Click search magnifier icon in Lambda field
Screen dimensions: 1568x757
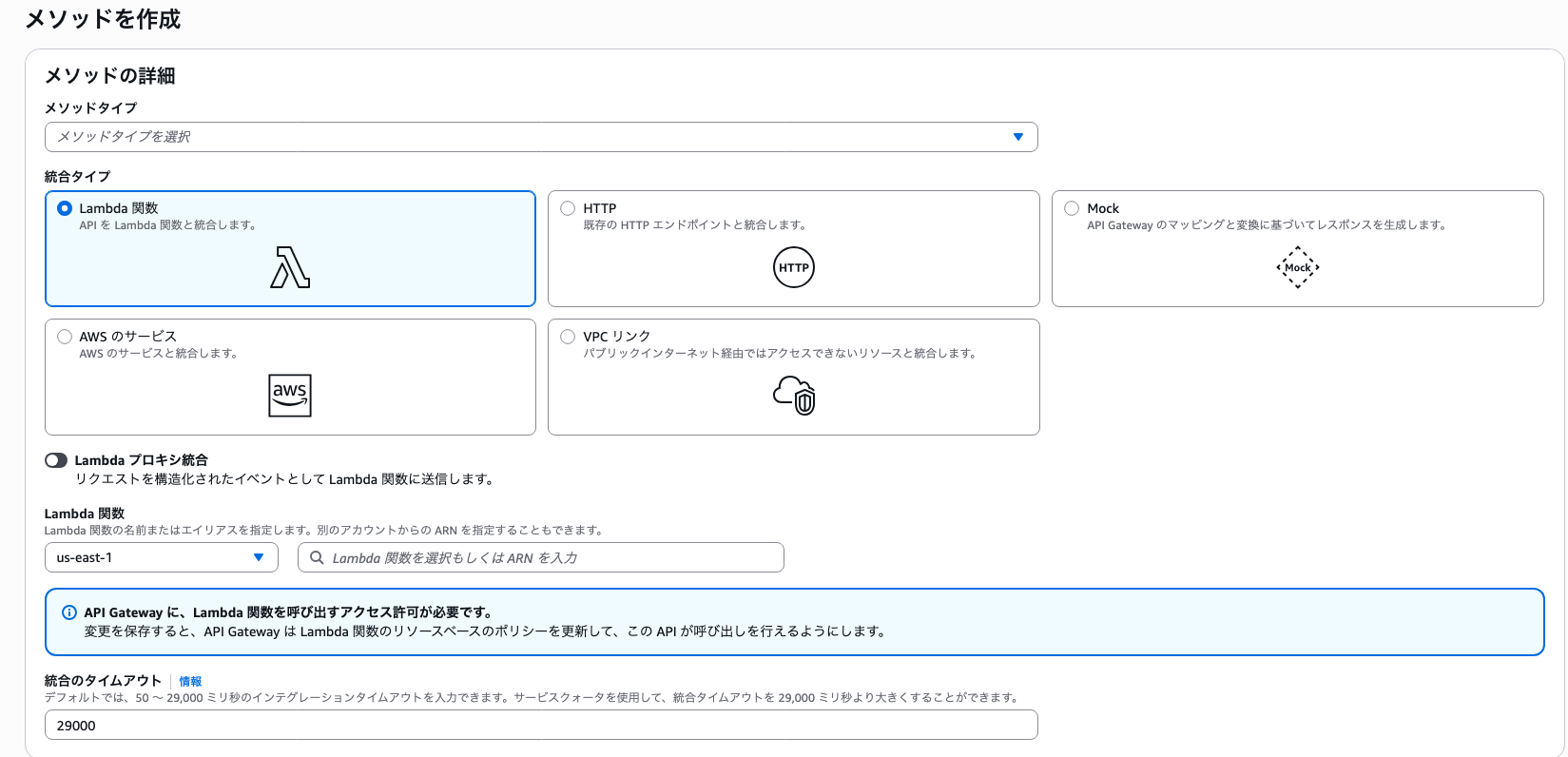coord(318,557)
